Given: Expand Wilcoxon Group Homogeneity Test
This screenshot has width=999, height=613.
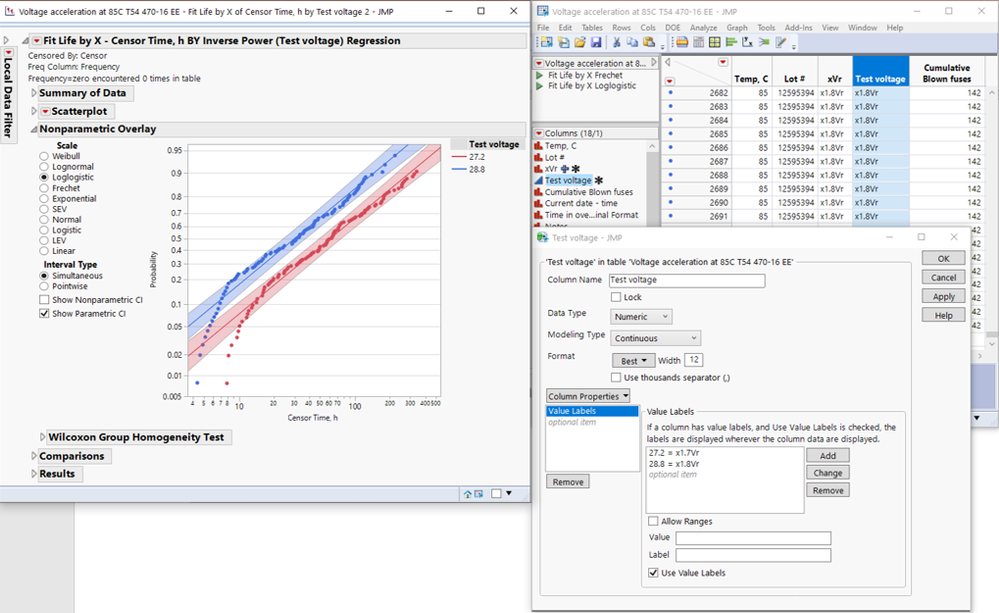Looking at the screenshot, I should click(43, 437).
